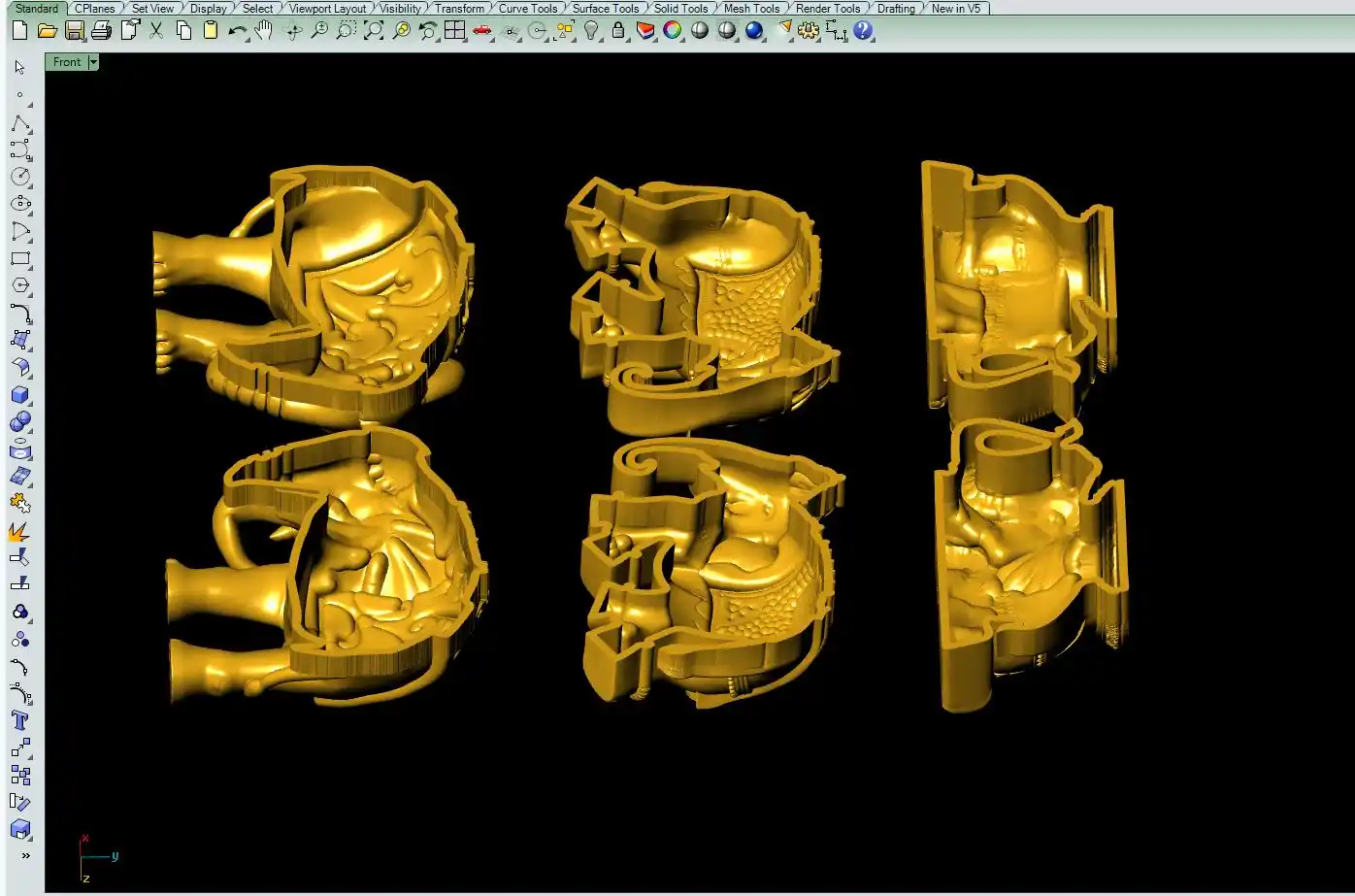Screen dimensions: 1355x896
Task: Click the Explode tool icon
Action: click(19, 531)
